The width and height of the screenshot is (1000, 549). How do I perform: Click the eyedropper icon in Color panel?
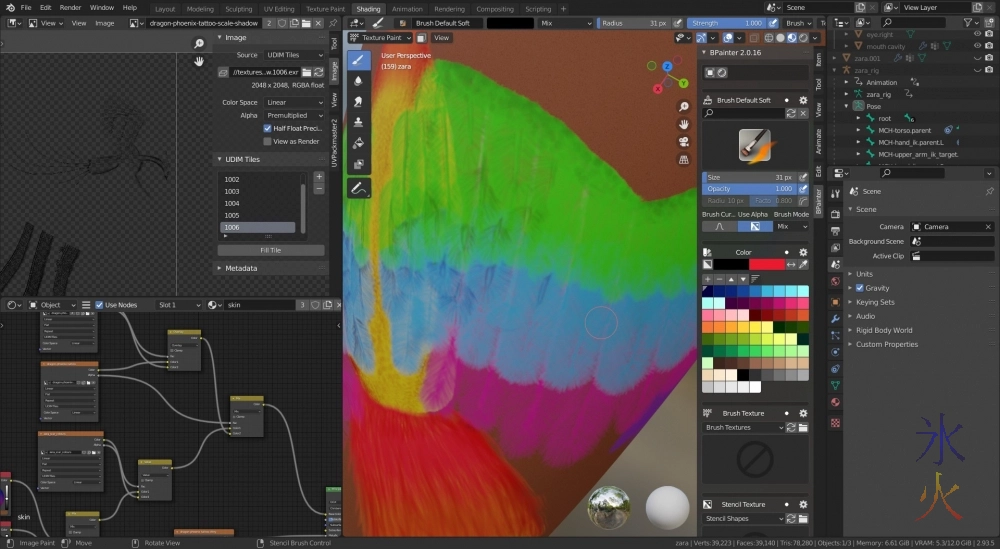803,264
